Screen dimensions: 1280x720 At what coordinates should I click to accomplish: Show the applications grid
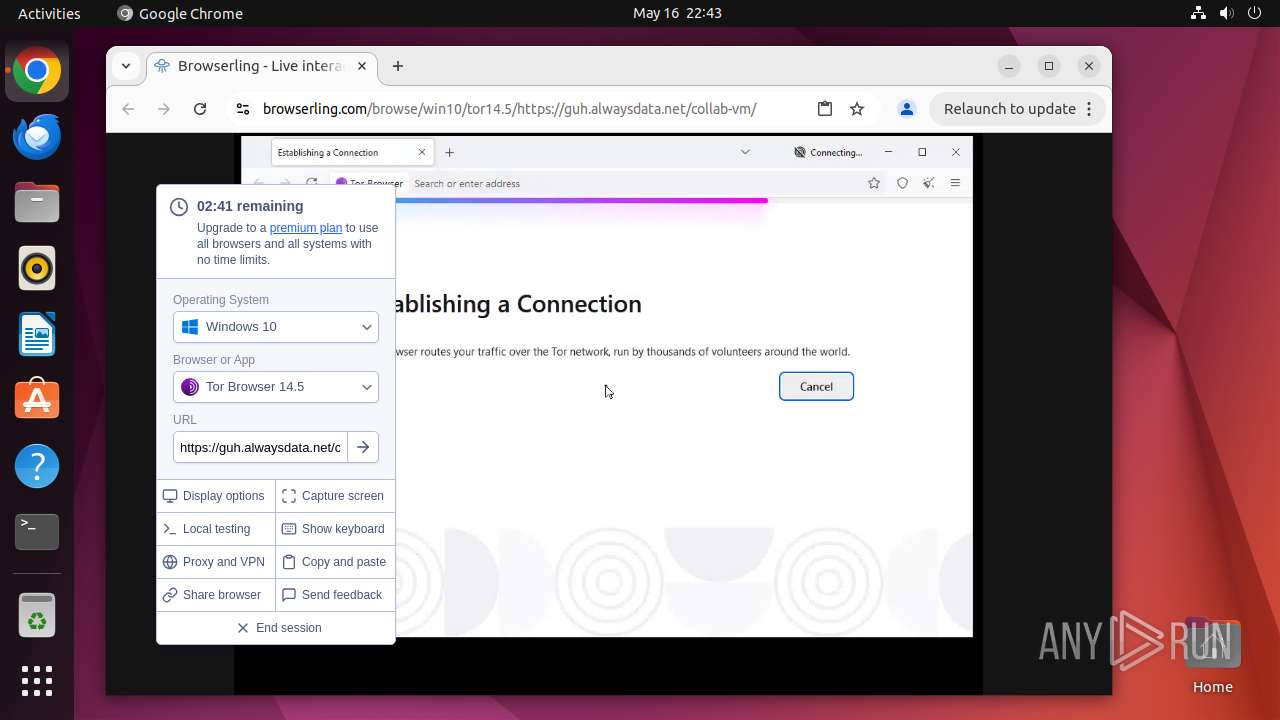click(37, 681)
